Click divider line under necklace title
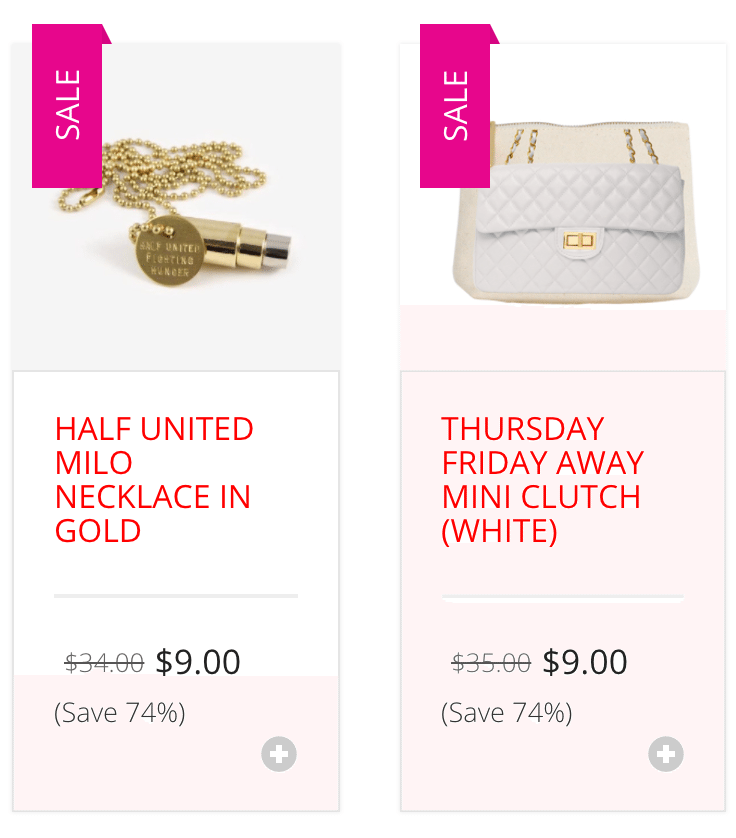Image resolution: width=736 pixels, height=838 pixels. [x=176, y=595]
